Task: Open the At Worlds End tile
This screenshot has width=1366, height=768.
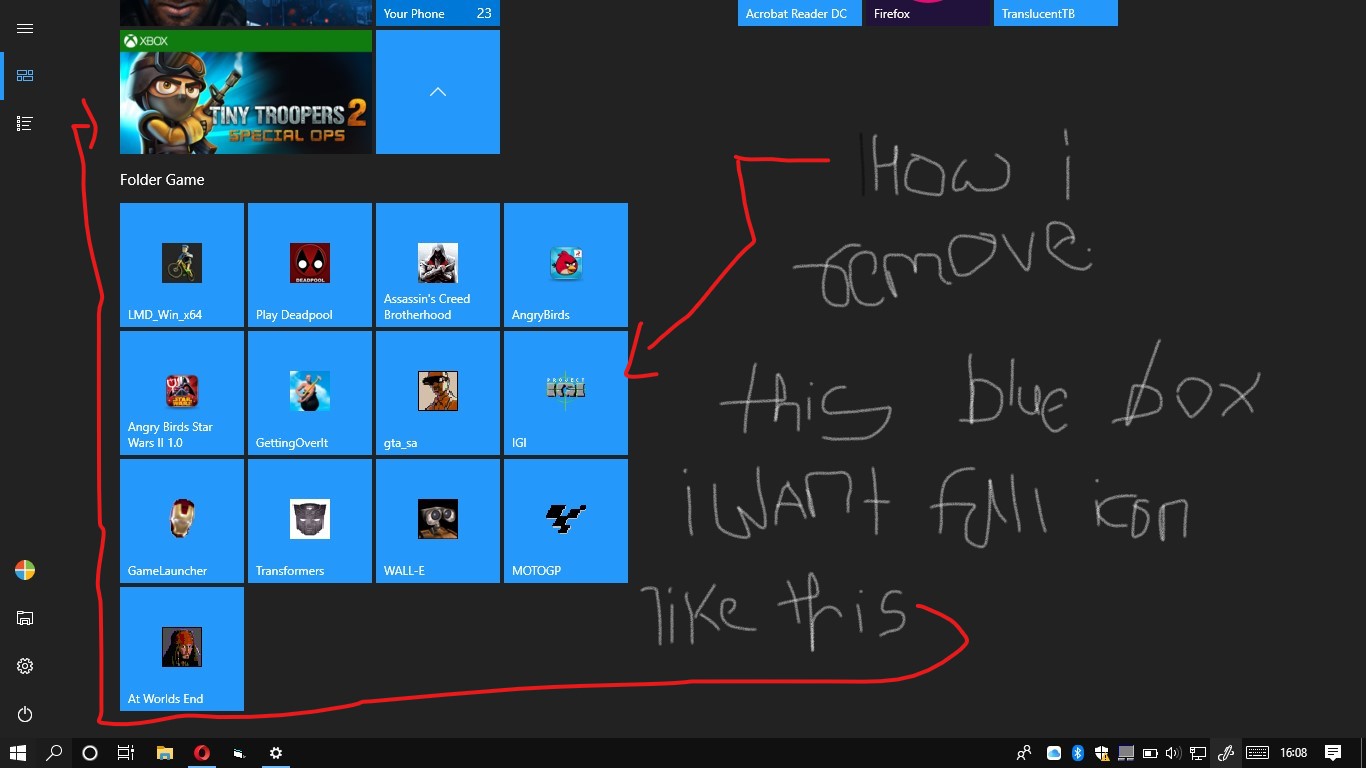Action: [182, 649]
